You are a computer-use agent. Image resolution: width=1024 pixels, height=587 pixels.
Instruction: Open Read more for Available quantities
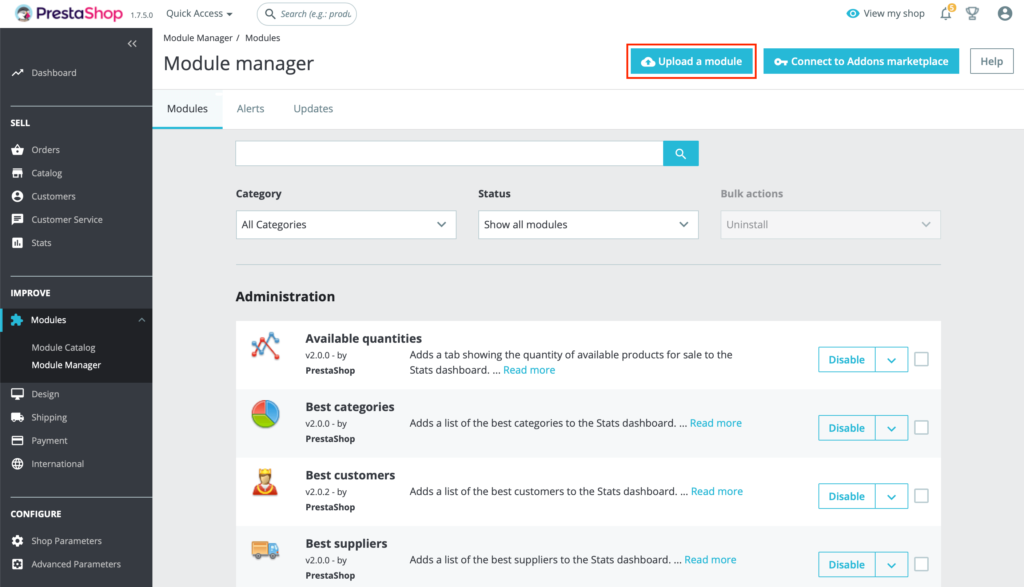529,370
